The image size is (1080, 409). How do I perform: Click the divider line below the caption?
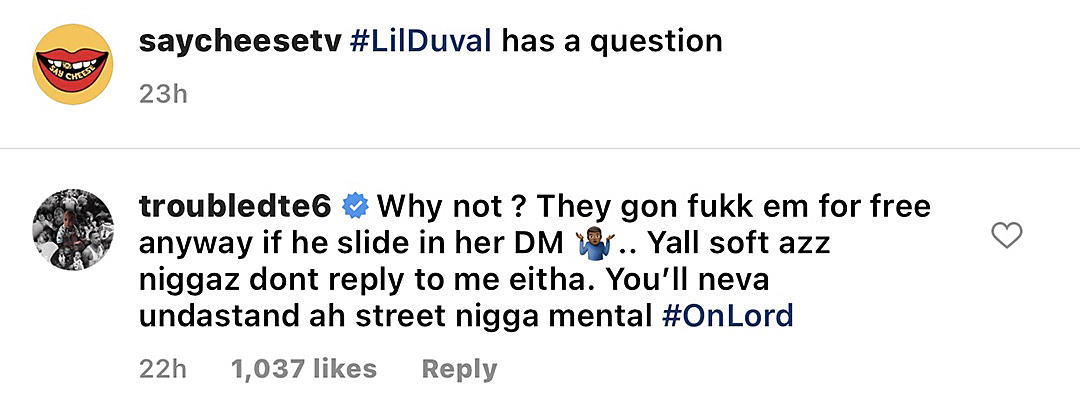point(540,149)
